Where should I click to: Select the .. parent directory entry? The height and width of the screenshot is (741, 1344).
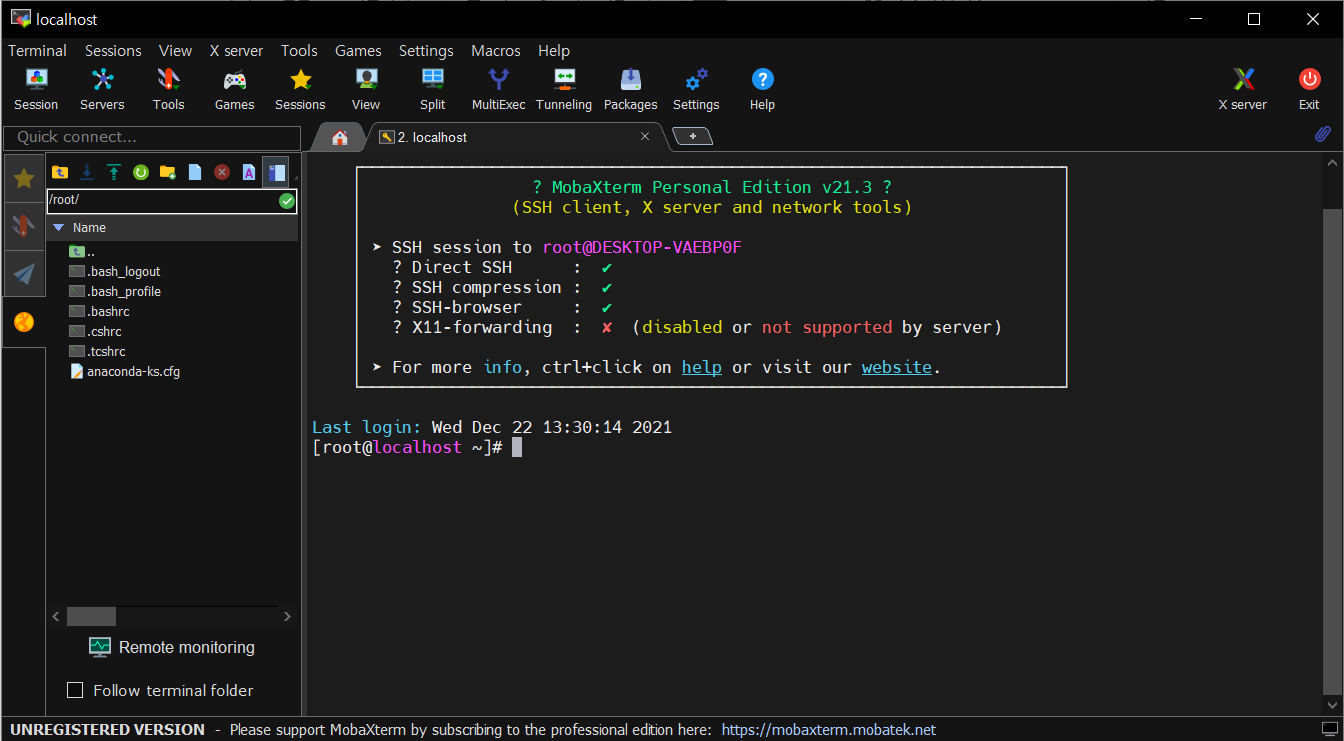tap(82, 251)
